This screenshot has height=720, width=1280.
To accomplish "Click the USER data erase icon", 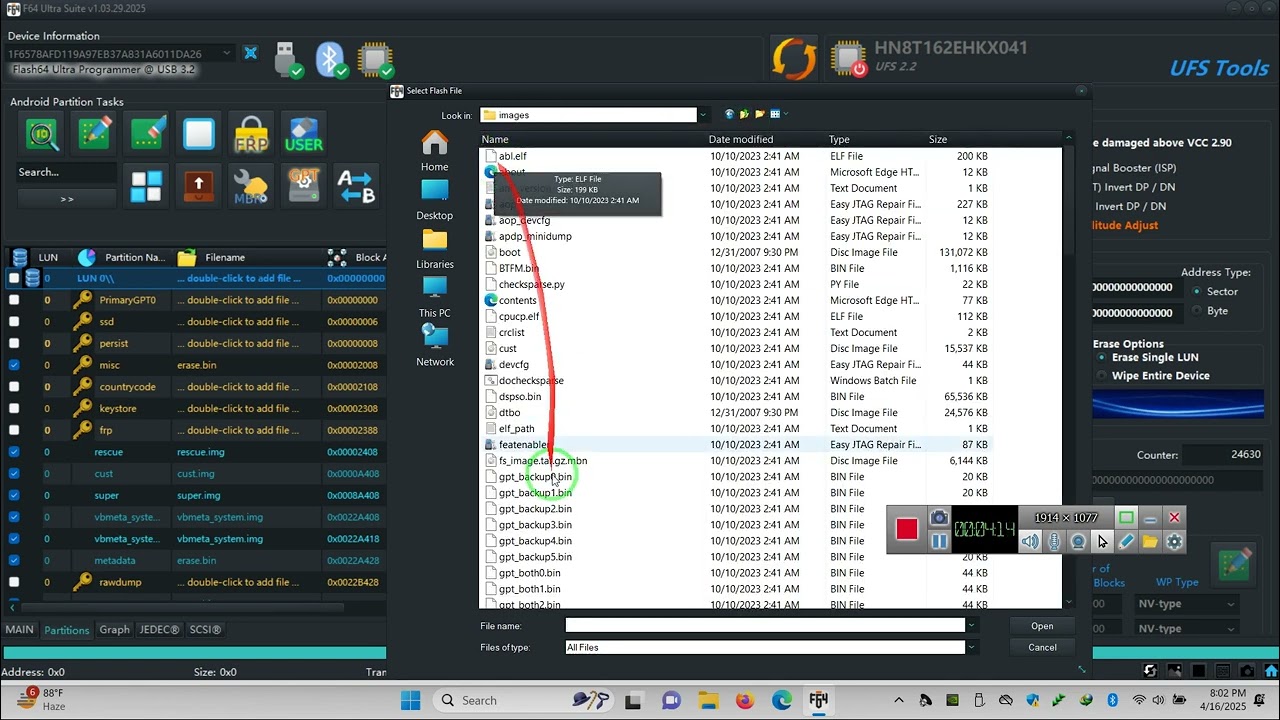I will 304,134.
